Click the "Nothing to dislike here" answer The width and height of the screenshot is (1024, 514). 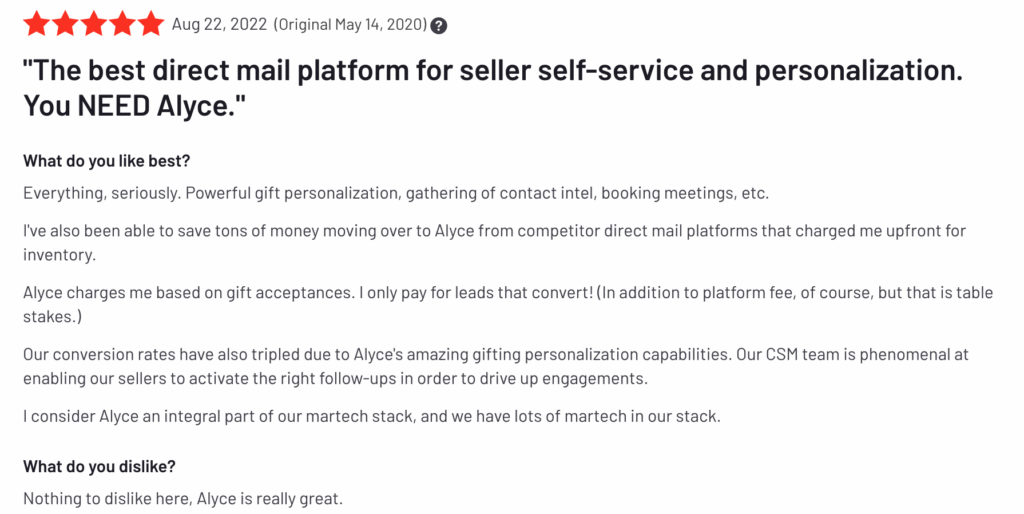(183, 497)
